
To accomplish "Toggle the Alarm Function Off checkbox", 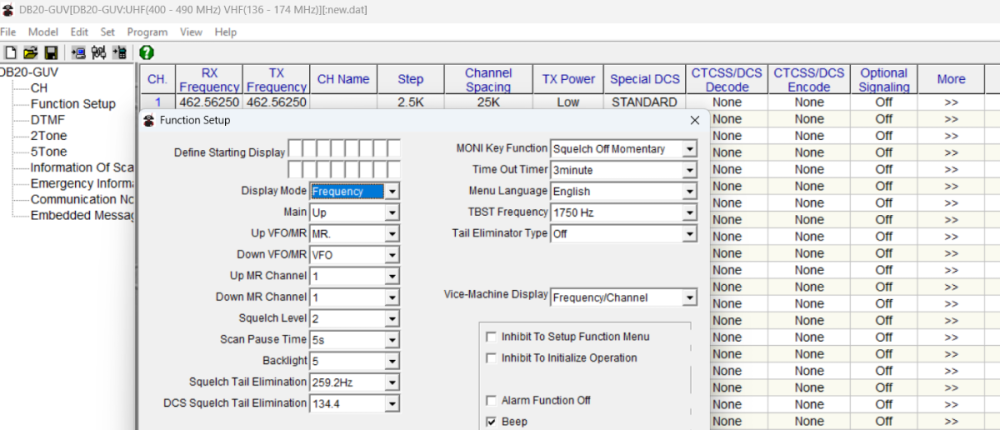I will (x=492, y=401).
